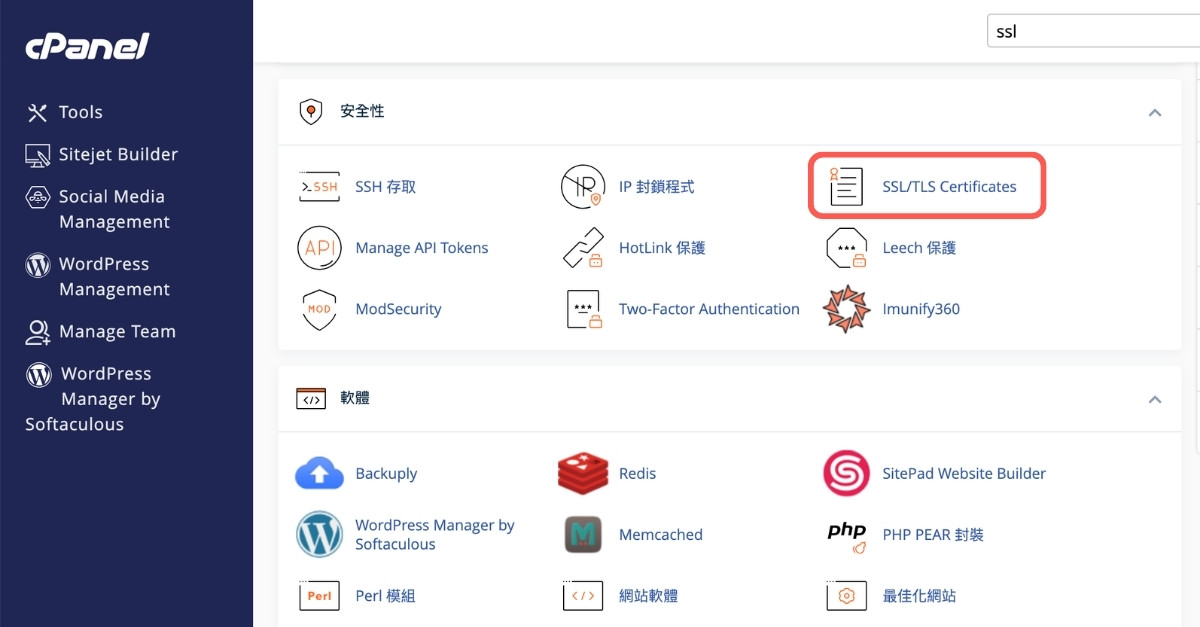Click the Leech 保護 link
This screenshot has width=1200, height=627.
tap(919, 248)
